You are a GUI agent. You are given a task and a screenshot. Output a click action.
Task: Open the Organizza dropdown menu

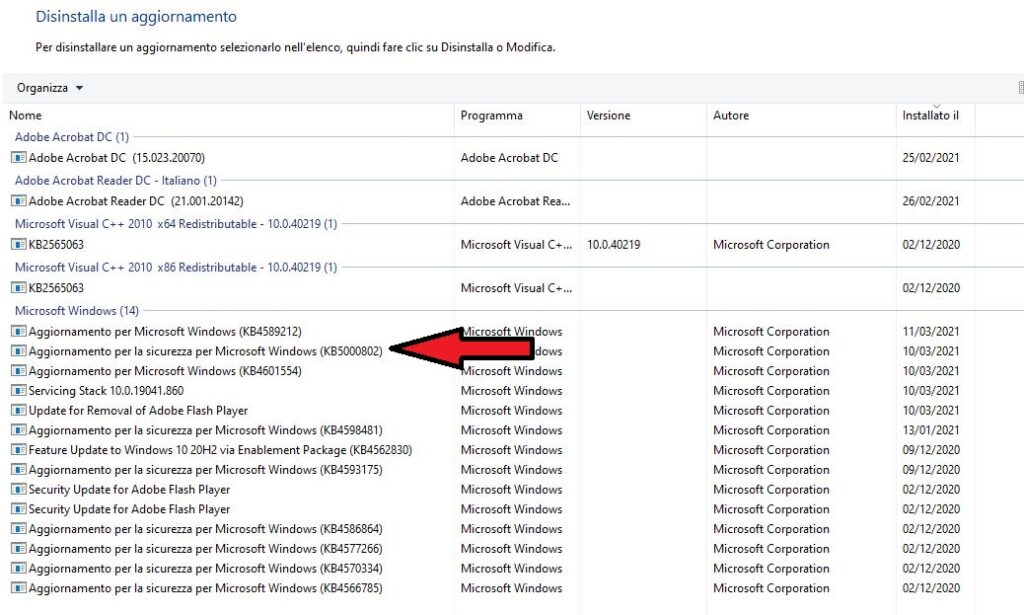(x=50, y=88)
